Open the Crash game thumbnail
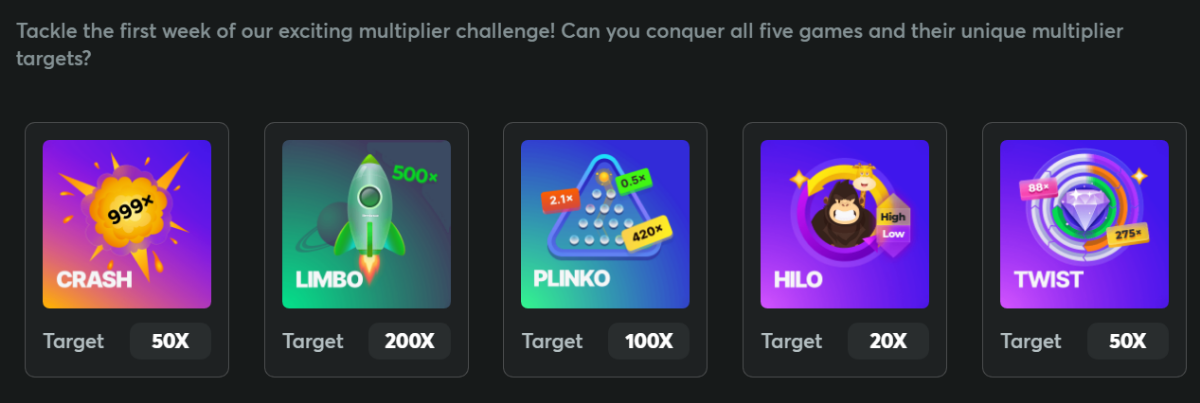The image size is (1200, 403). pos(127,224)
